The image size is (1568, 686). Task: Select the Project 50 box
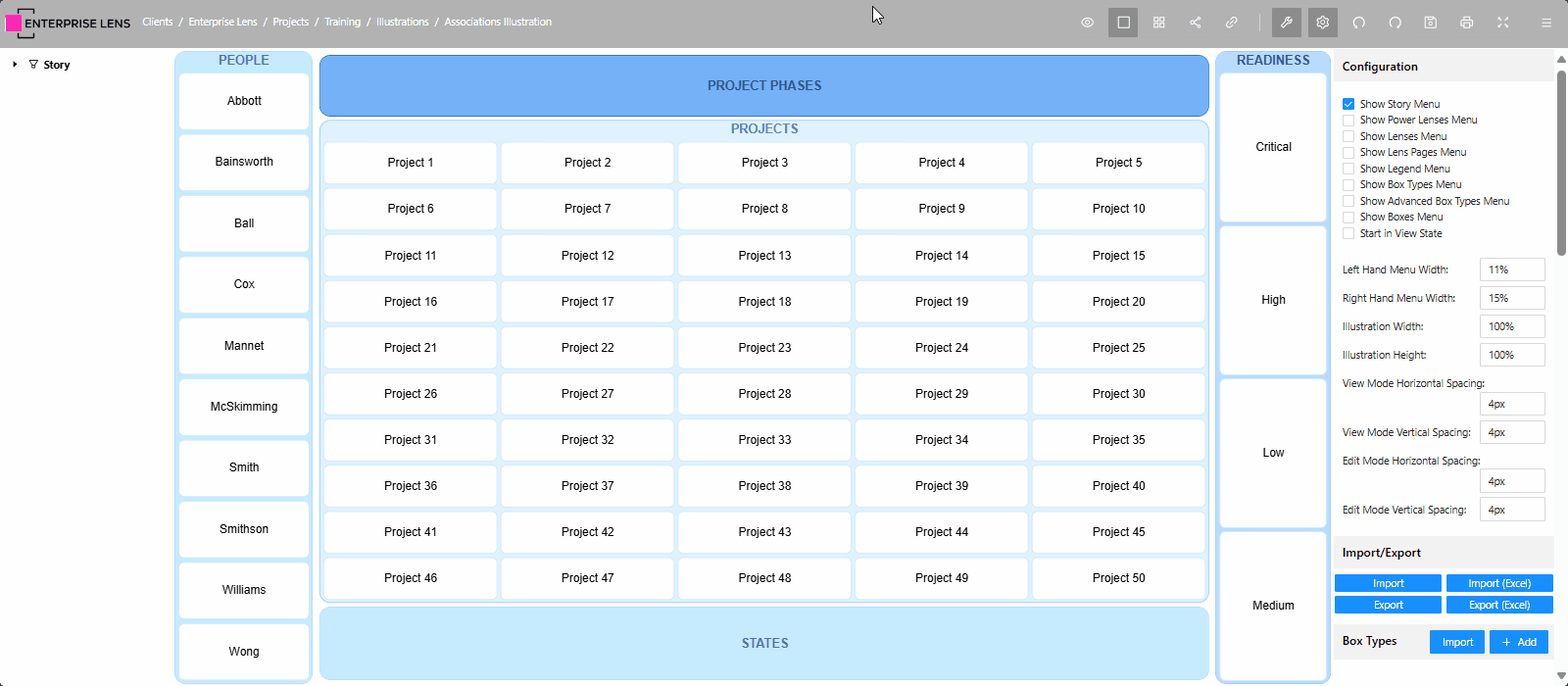click(x=1118, y=578)
